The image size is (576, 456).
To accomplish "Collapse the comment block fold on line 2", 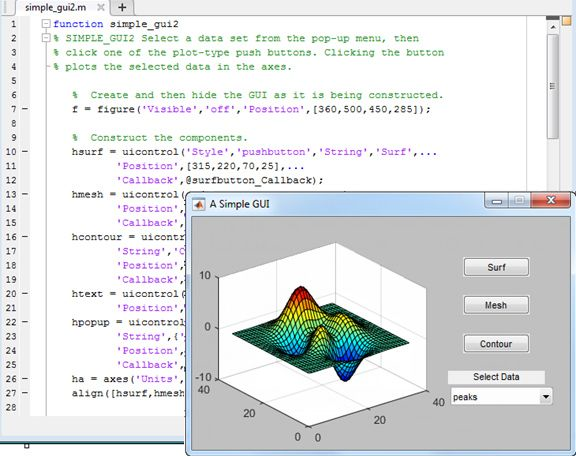I will (x=46, y=38).
